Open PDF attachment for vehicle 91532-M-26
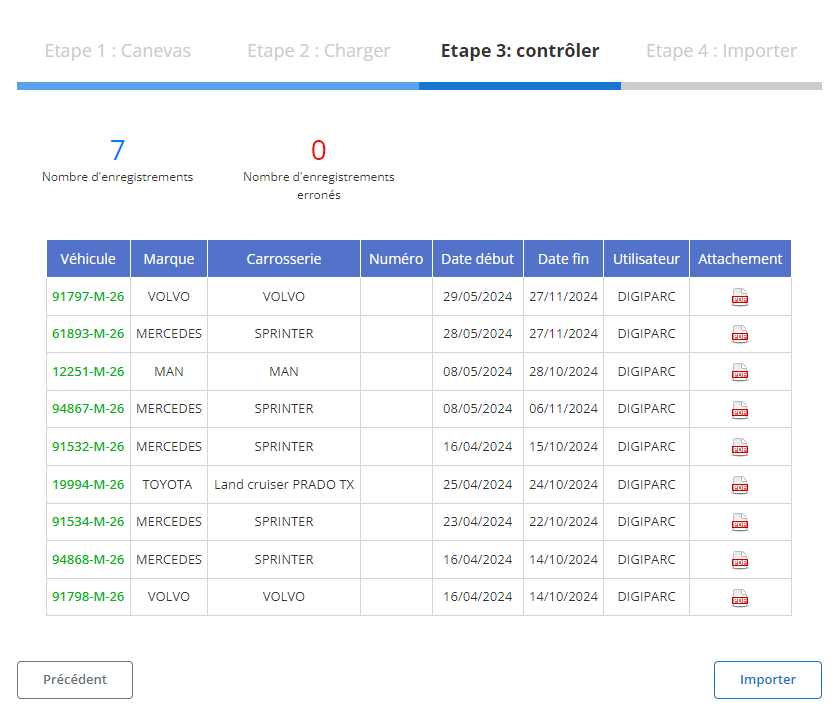Screen dimensions: 839x718 [x=739, y=447]
